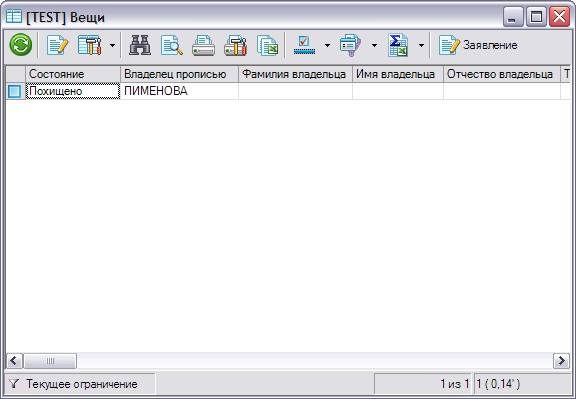This screenshot has width=576, height=399.
Task: Toggle the checkbox in Похищено row
Action: (15, 91)
